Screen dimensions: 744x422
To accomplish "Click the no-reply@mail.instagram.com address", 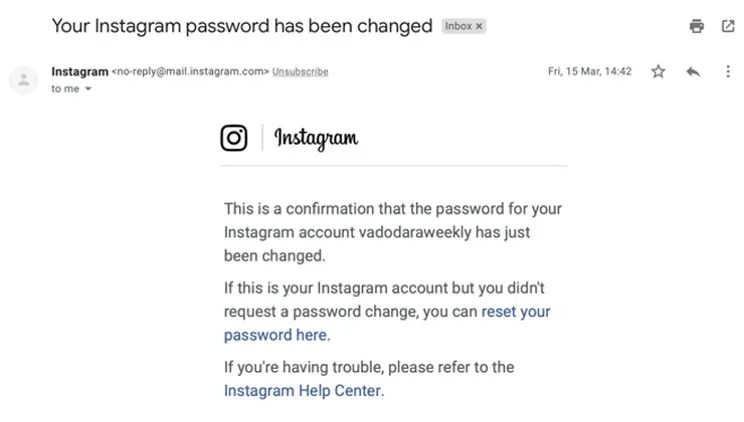I will coord(191,72).
